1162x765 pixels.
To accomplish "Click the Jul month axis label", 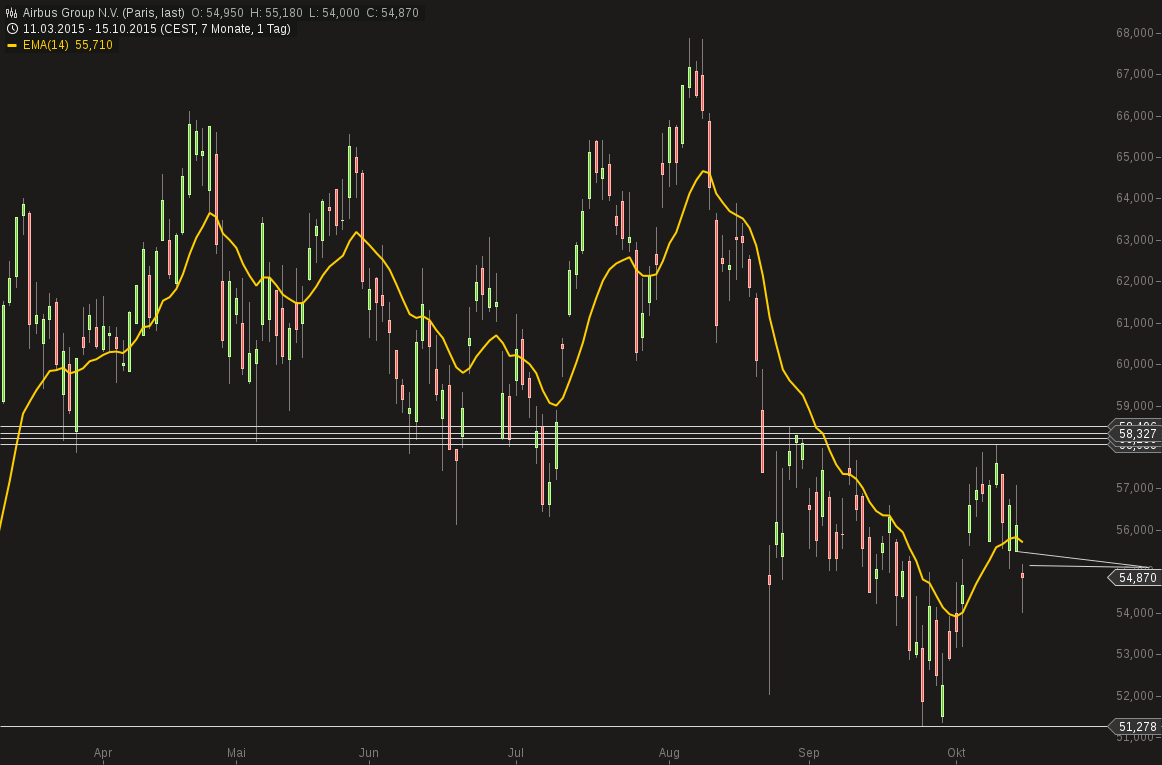I will click(x=516, y=752).
